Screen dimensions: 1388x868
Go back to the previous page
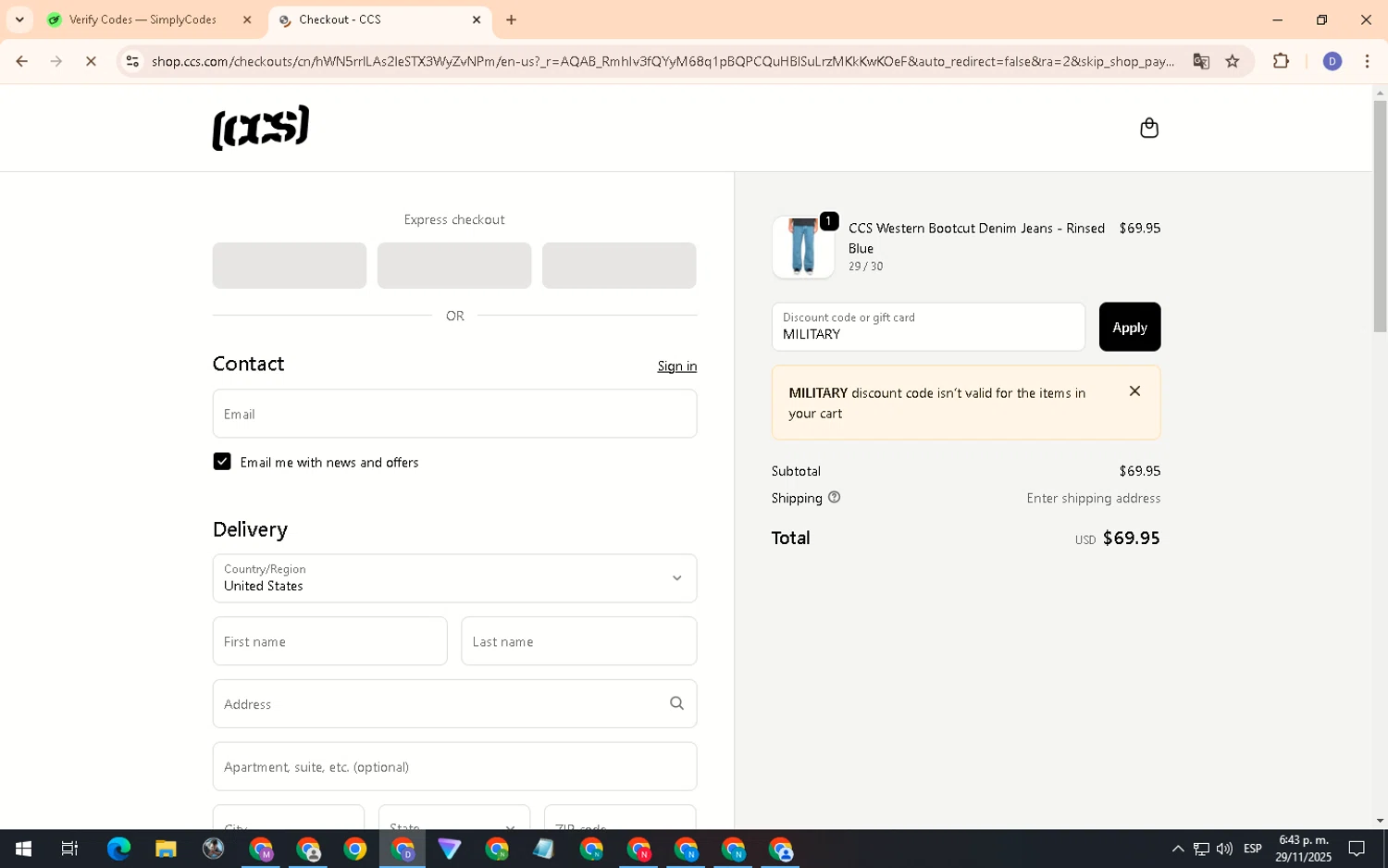tap(21, 61)
